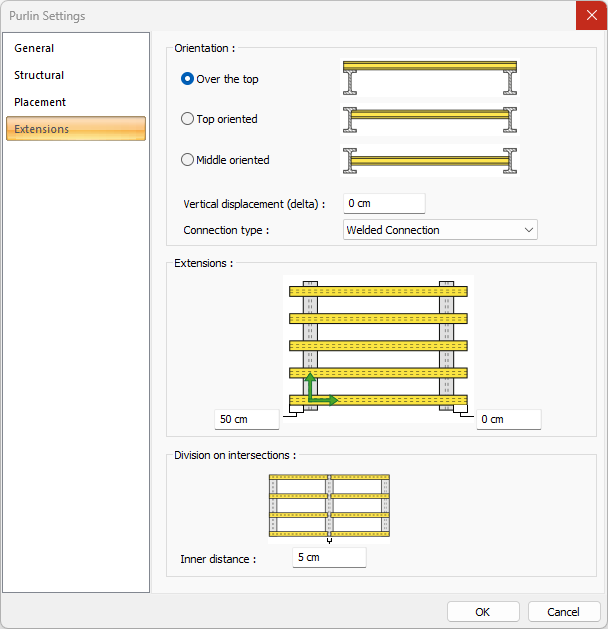Viewport: 608px width, 629px height.
Task: Confirm settings with the OK button
Action: (x=483, y=612)
